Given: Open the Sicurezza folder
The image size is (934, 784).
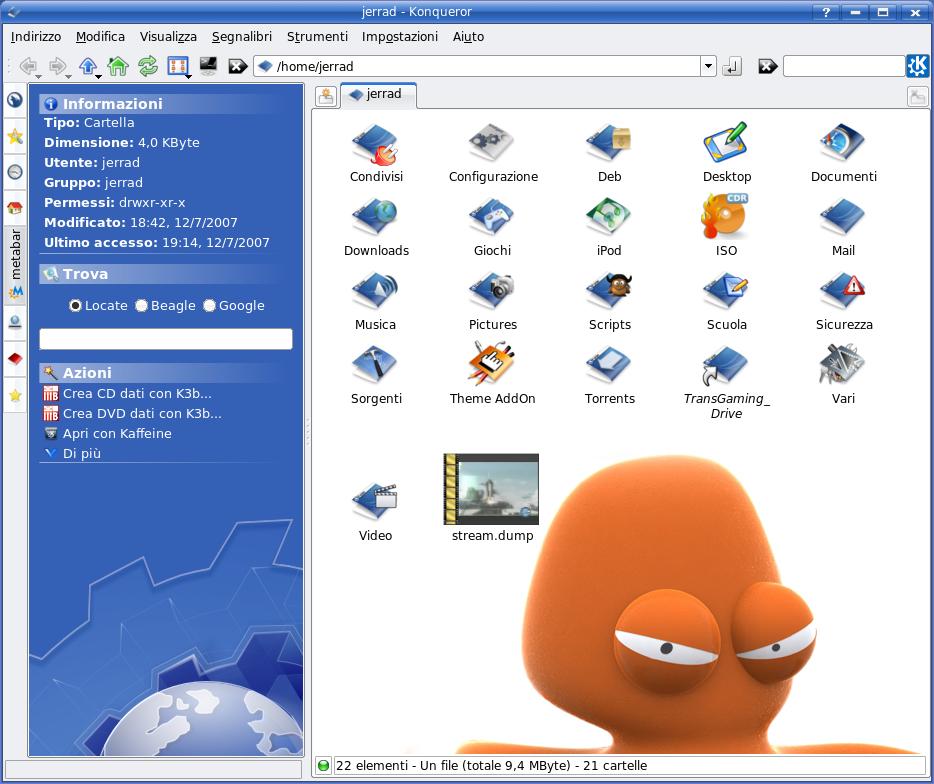Looking at the screenshot, I should pyautogui.click(x=843, y=301).
